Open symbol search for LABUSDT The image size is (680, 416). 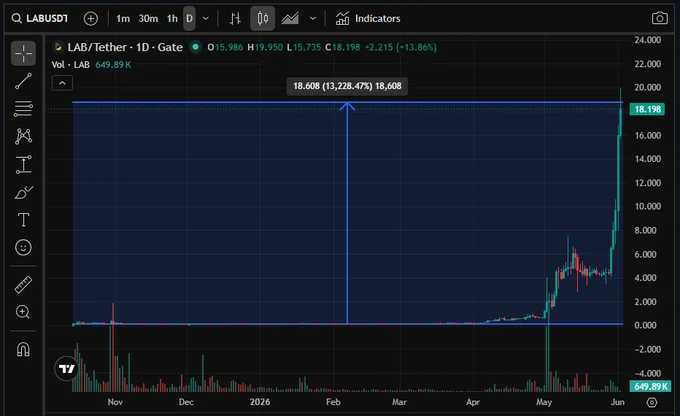pyautogui.click(x=40, y=19)
